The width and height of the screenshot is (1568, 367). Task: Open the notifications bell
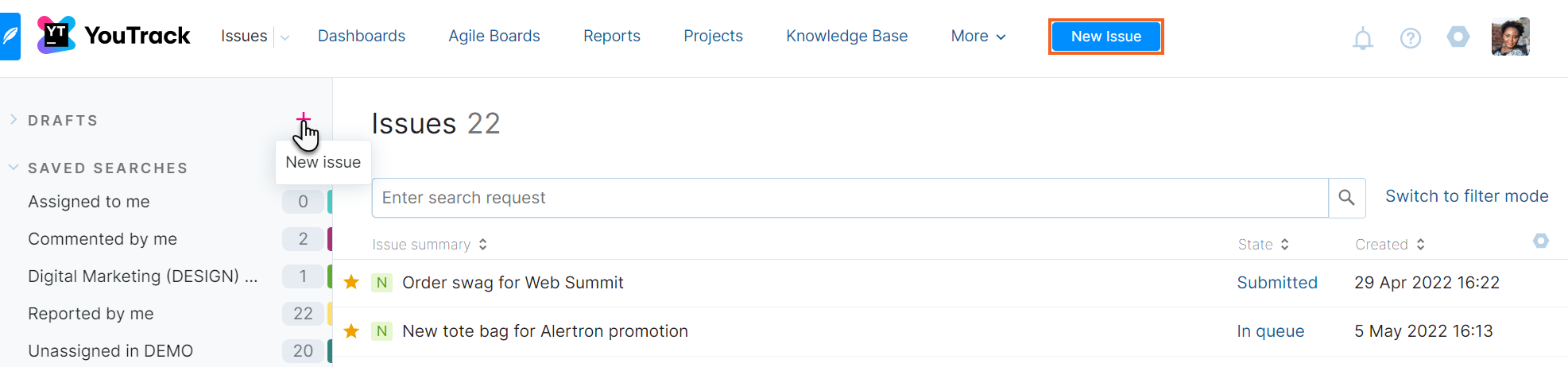coord(1362,38)
